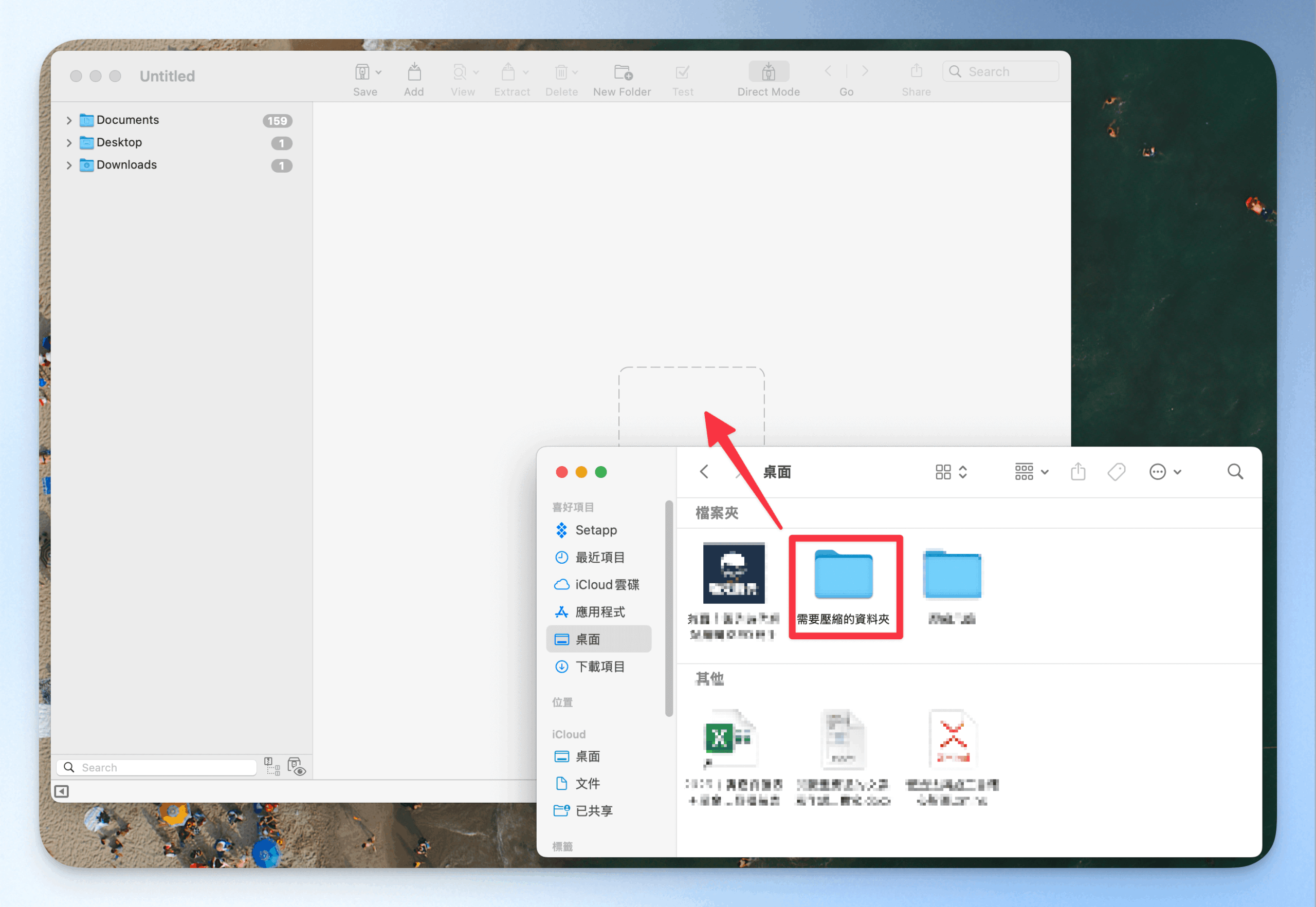Screen dimensions: 1316x907
Task: Open the Finder search magnifier icon
Action: [1235, 472]
